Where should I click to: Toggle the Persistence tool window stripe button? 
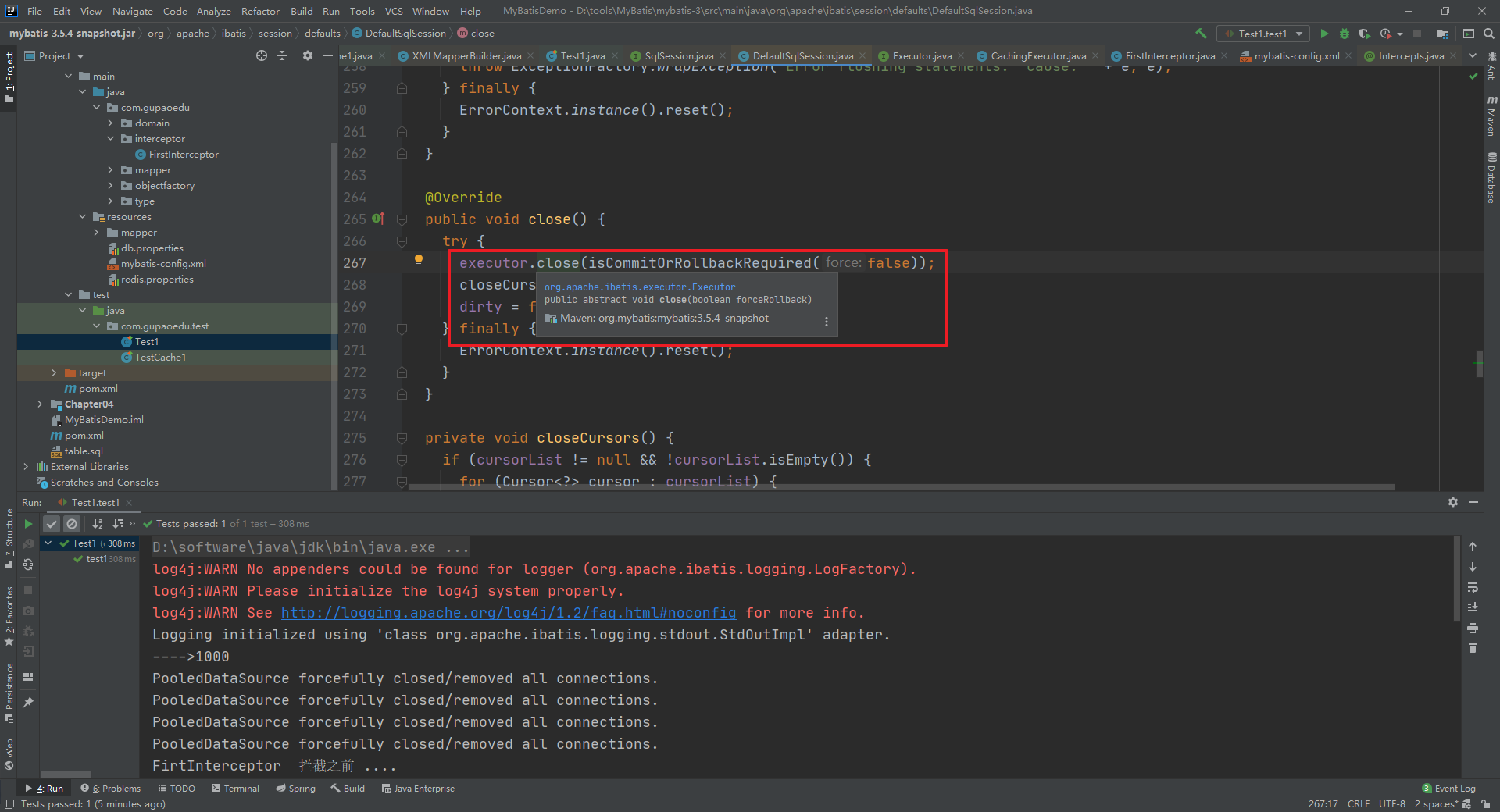click(9, 693)
